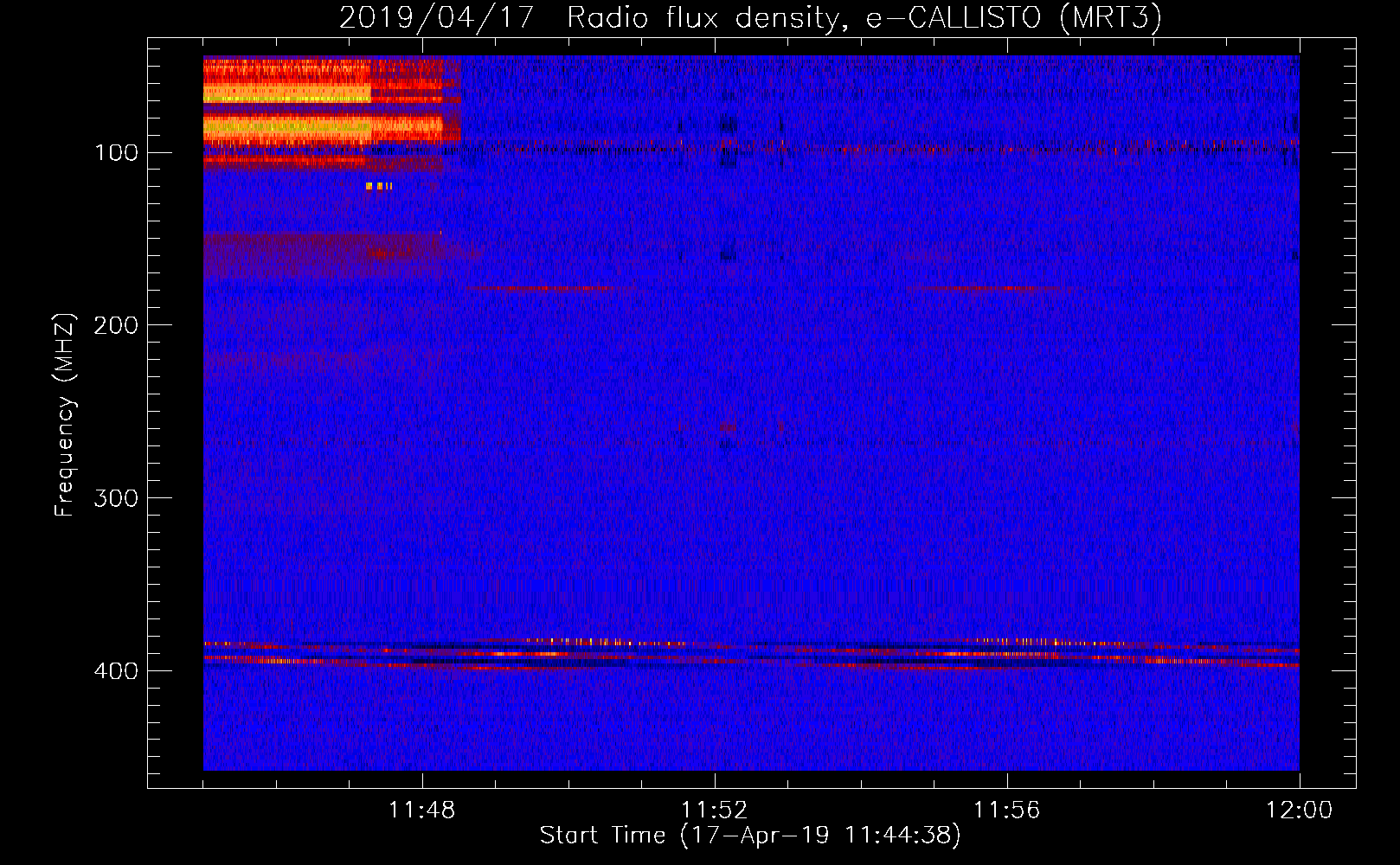This screenshot has height=865, width=1400.
Task: Click the bright yellow burst band near 90 MHz
Action: pyautogui.click(x=287, y=128)
